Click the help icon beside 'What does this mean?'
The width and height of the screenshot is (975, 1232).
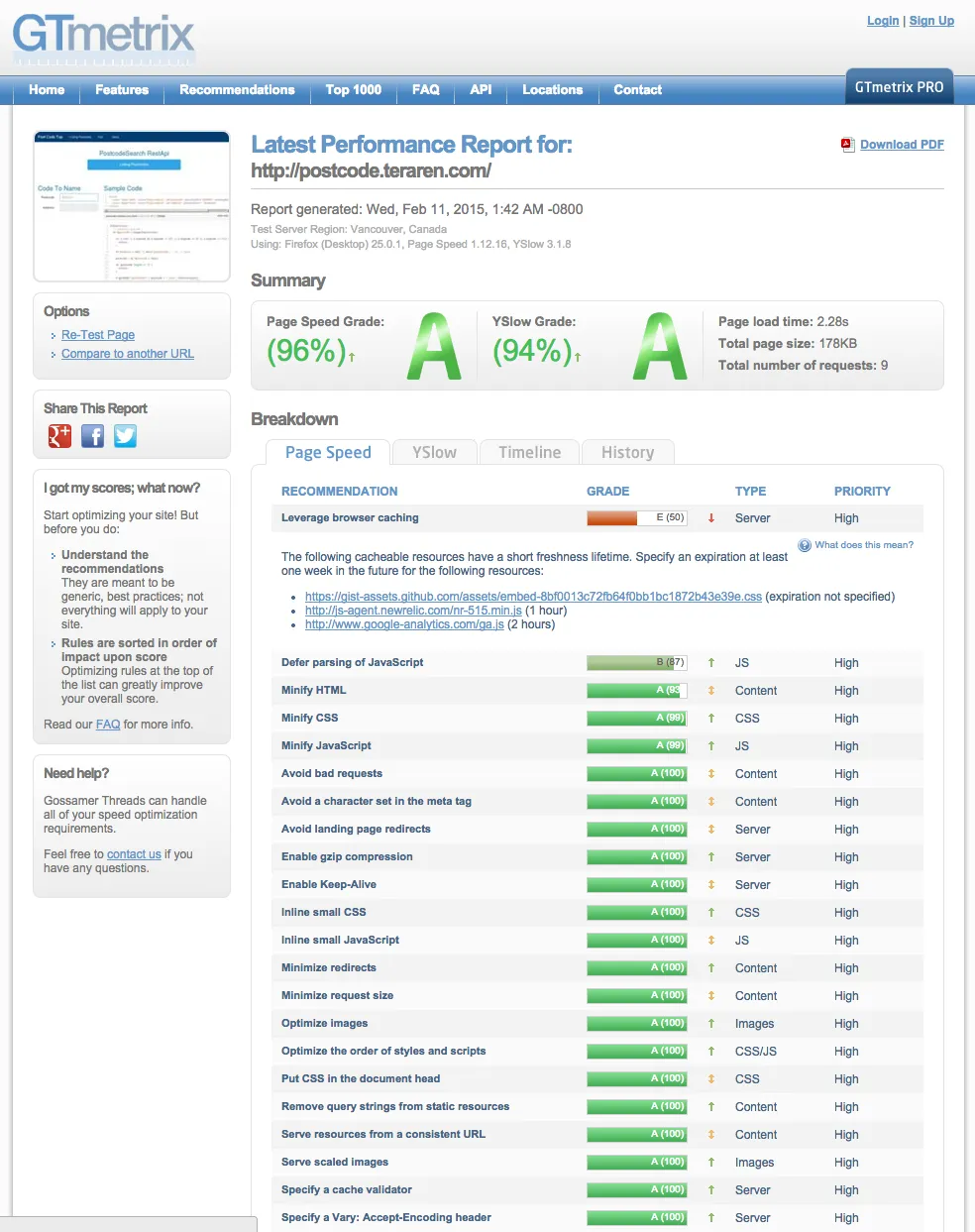click(805, 545)
